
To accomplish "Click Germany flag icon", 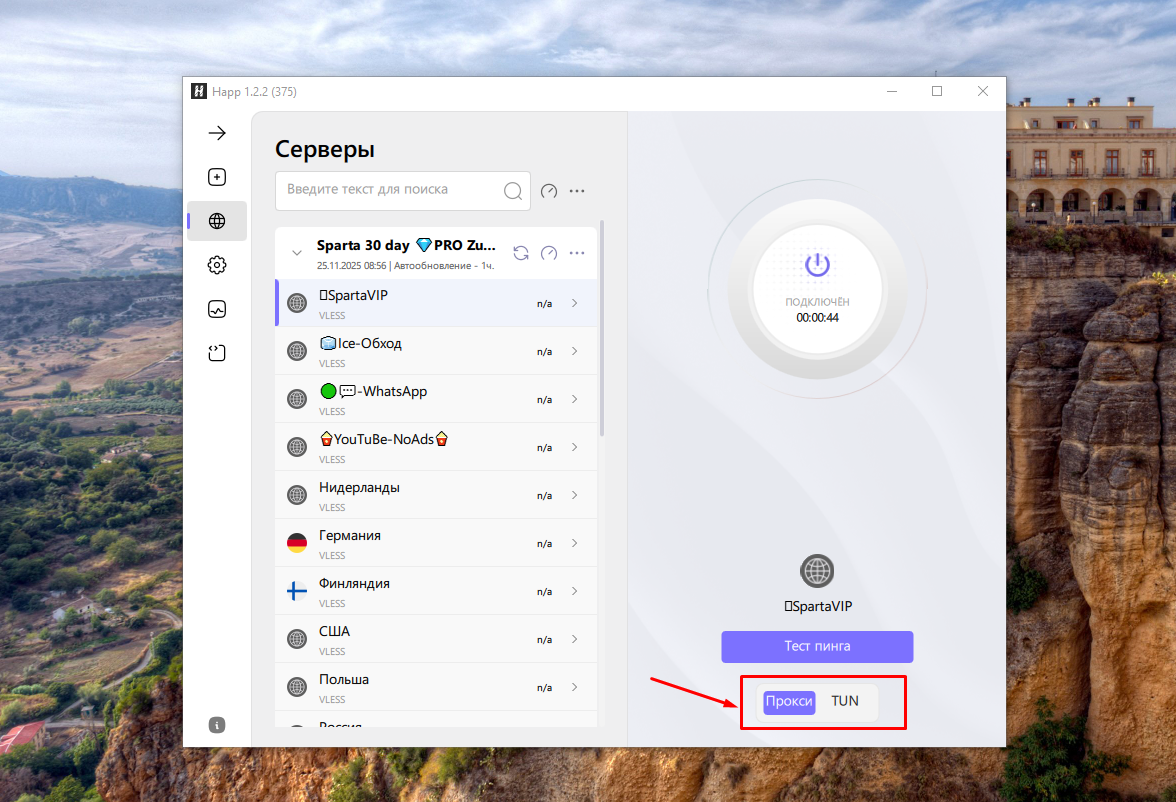I will (297, 543).
